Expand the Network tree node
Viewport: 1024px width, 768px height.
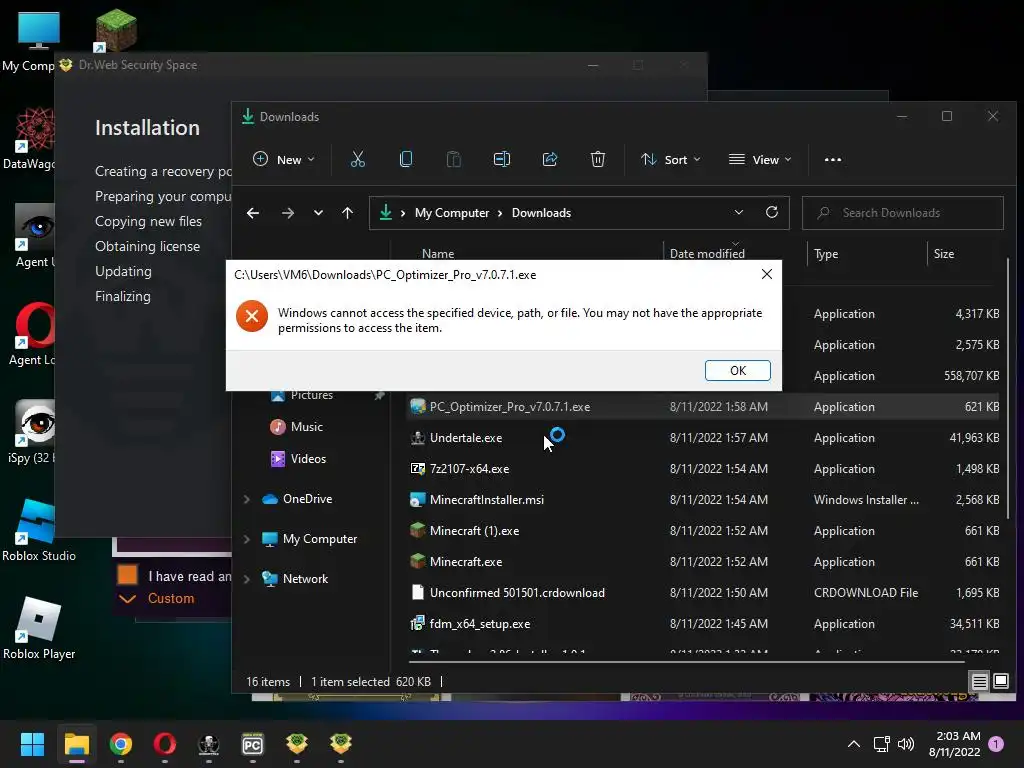247,579
